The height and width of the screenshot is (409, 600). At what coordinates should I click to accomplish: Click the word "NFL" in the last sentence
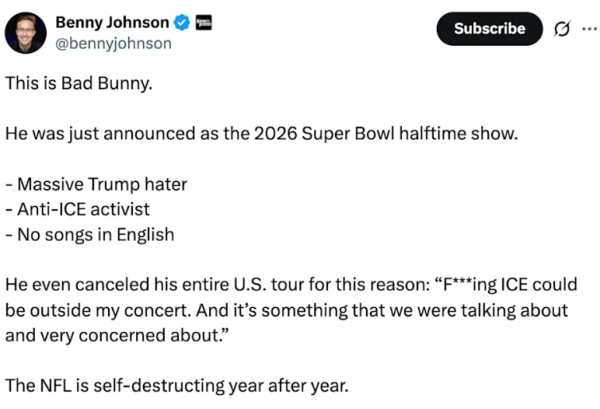[x=68, y=387]
